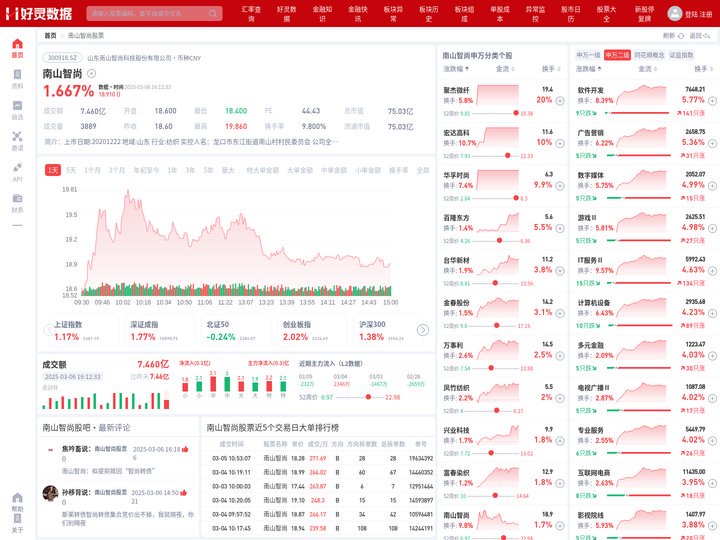Image resolution: width=720 pixels, height=540 pixels.
Task: Select the 1个月 chart range
Action: coord(92,170)
